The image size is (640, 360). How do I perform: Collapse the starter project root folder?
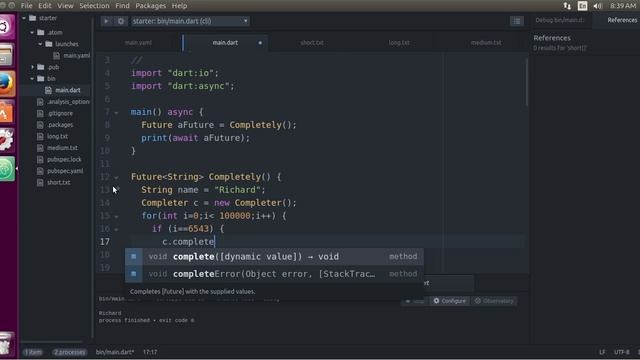click(24, 18)
